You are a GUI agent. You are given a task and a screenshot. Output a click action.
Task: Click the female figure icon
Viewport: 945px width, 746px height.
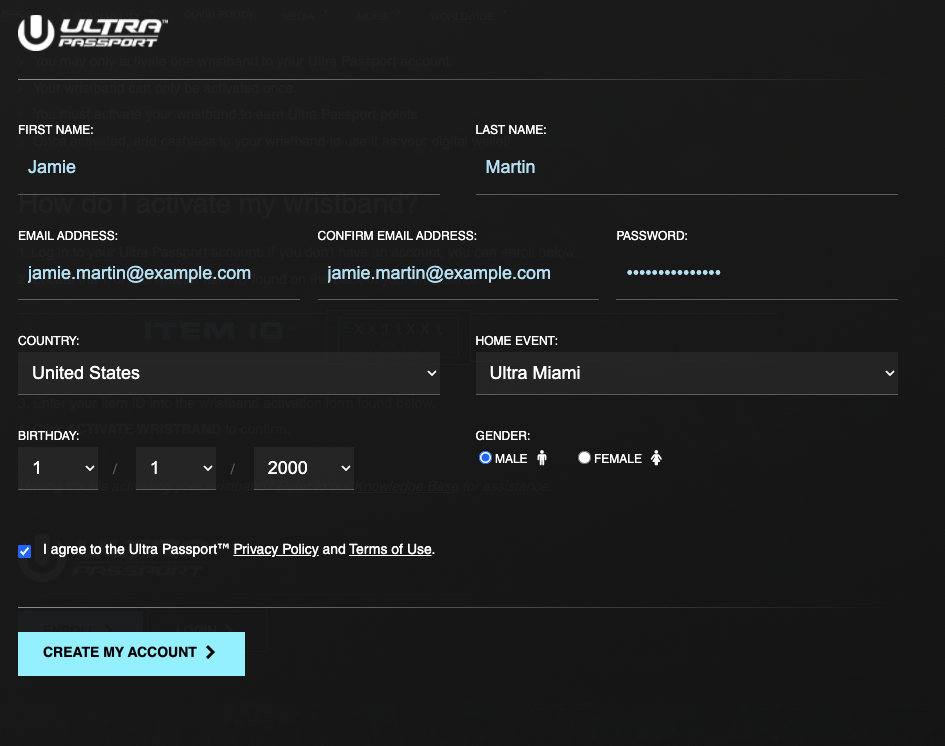(x=656, y=458)
